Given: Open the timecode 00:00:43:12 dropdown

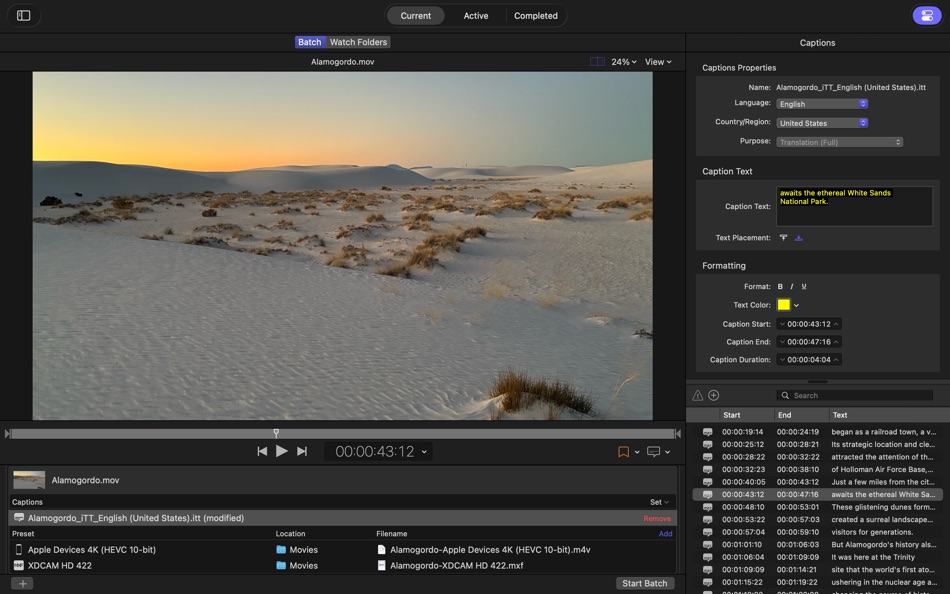Looking at the screenshot, I should 424,452.
